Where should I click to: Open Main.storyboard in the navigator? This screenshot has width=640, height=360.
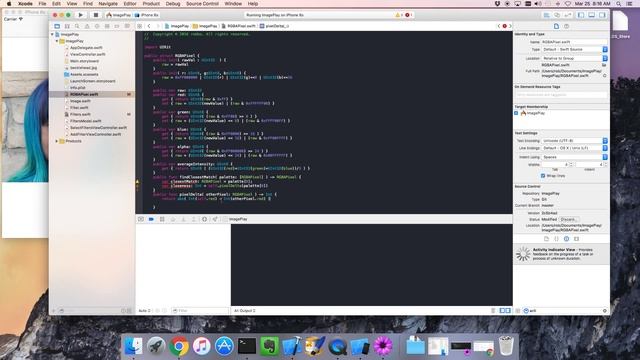click(84, 61)
